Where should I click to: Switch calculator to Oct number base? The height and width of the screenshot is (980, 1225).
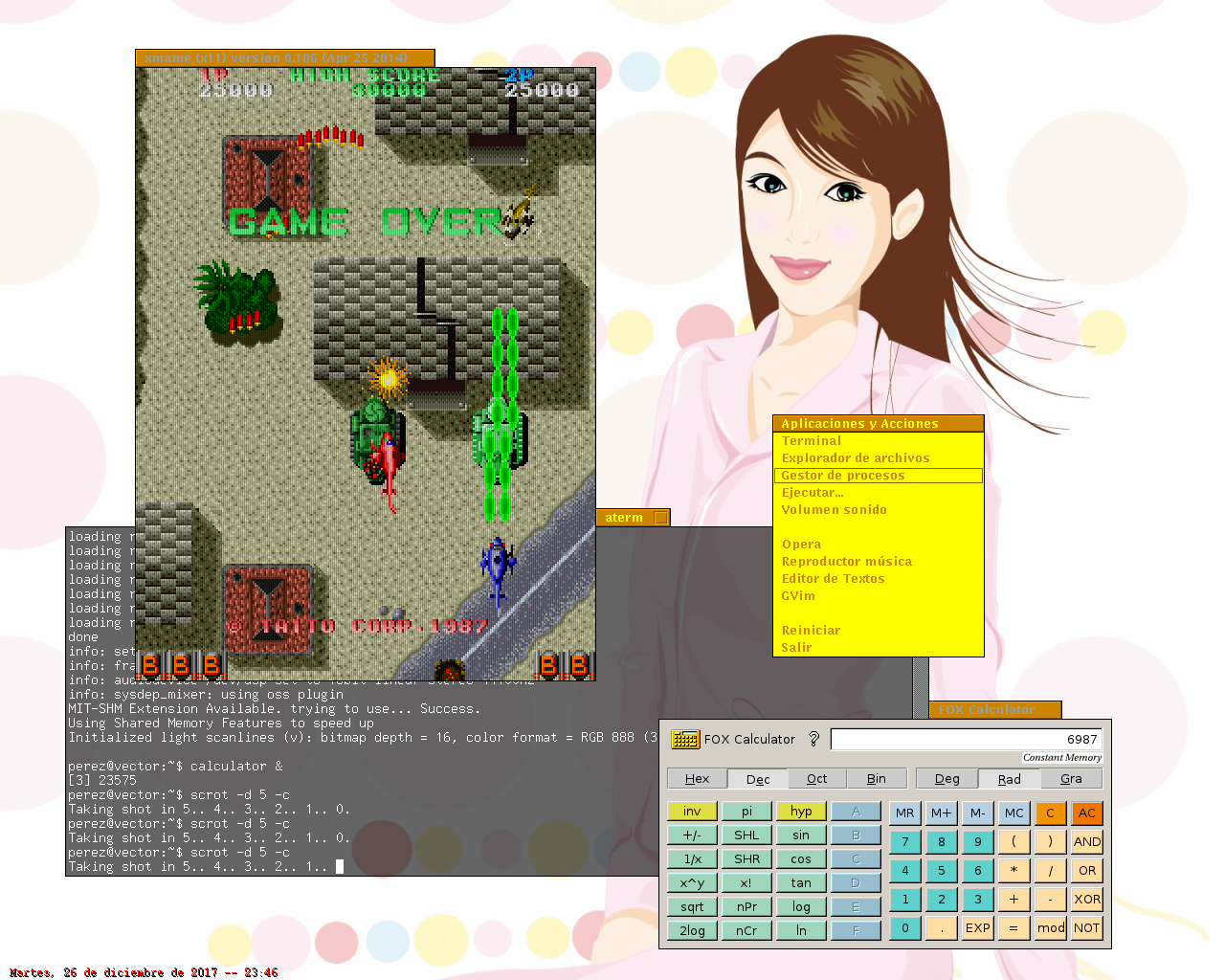pyautogui.click(x=817, y=779)
